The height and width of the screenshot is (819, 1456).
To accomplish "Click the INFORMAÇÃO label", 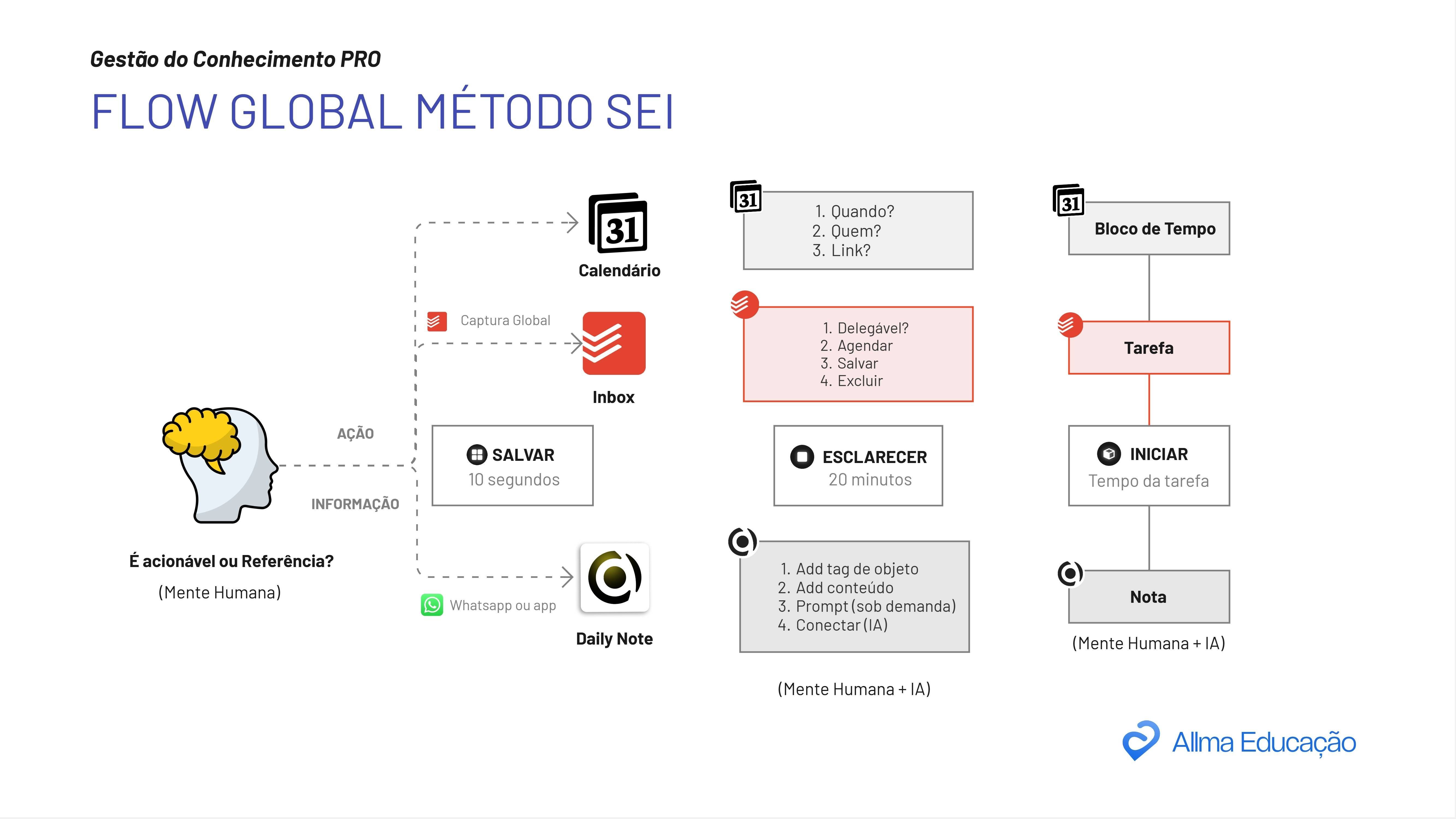I will click(x=355, y=504).
